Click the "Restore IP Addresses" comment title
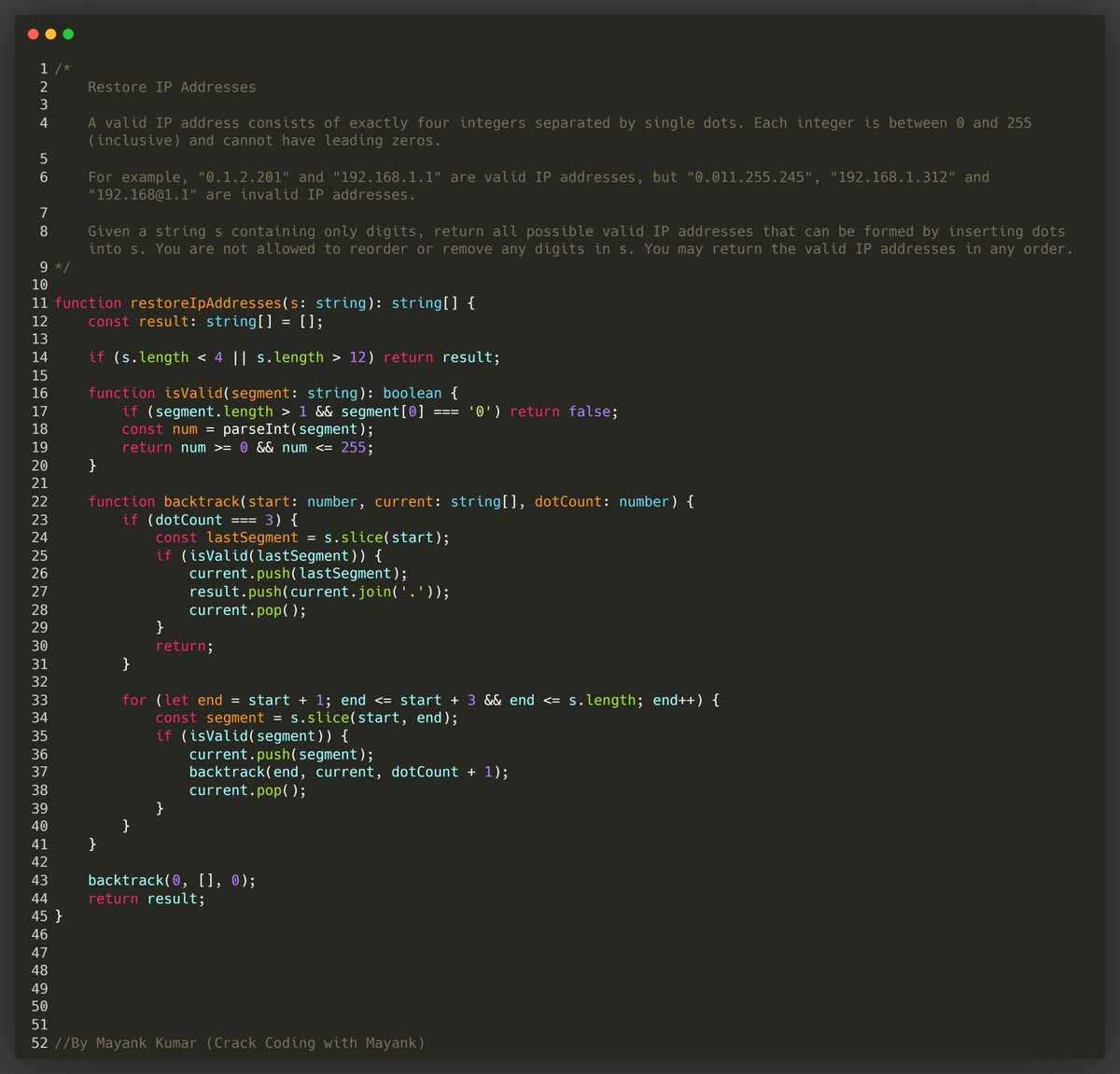The width and height of the screenshot is (1120, 1074). 172,87
